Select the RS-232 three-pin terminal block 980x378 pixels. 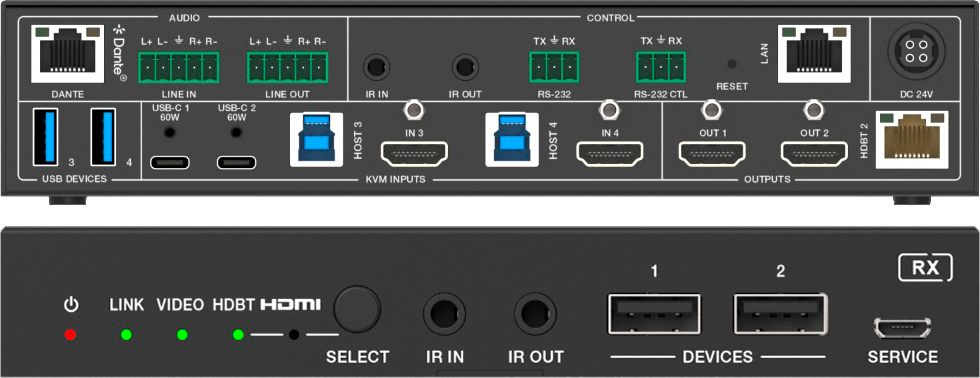(554, 67)
